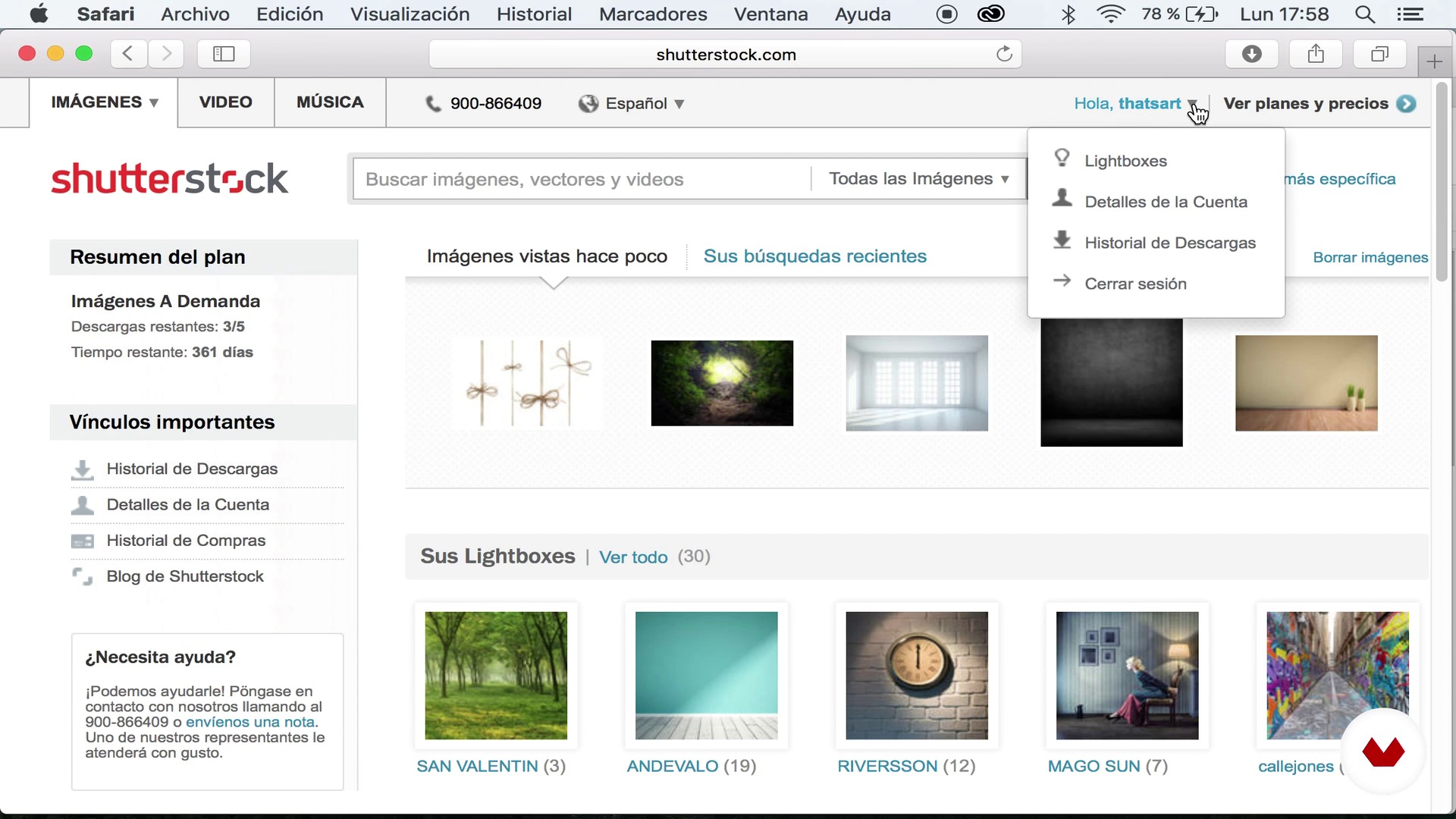Click the red round badge at bottom right

click(1383, 752)
